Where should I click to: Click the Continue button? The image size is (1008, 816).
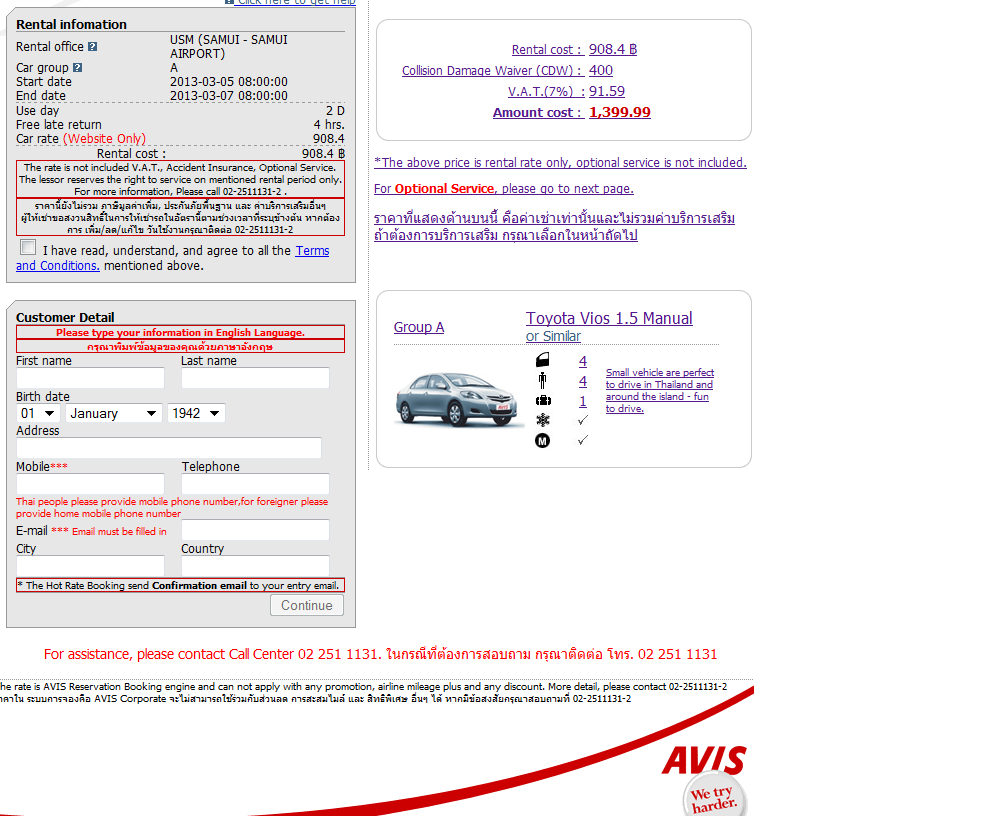point(307,605)
